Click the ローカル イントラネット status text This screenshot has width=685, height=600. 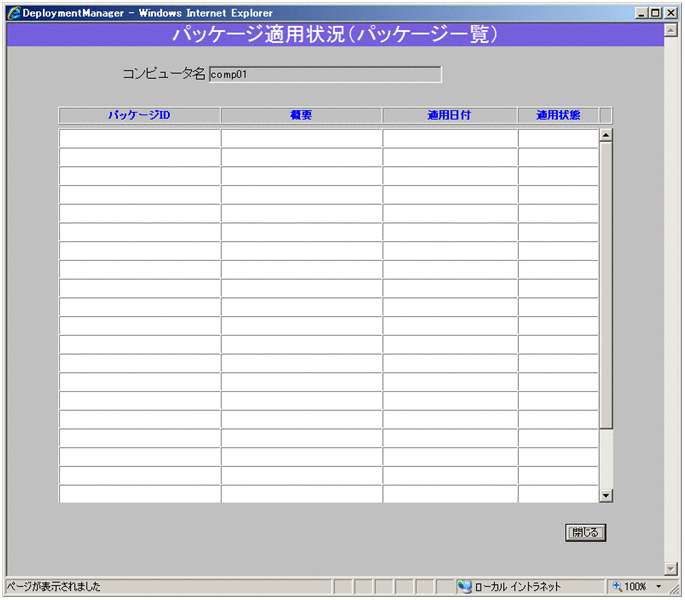[x=518, y=586]
